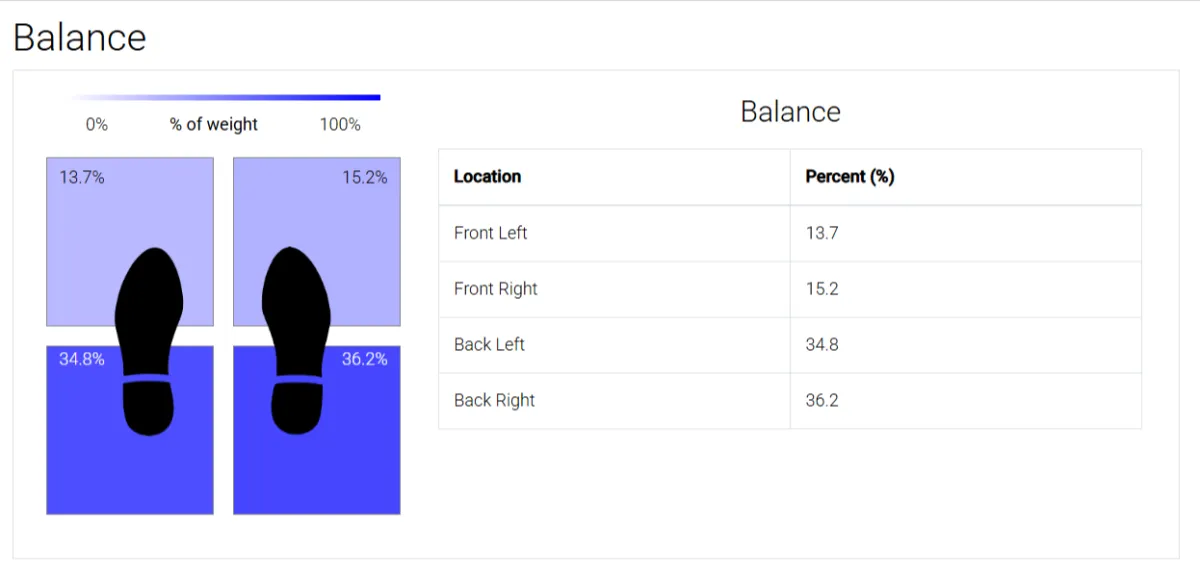Select the front right 15.2% pressure quadrant
1200x573 pixels.
(x=317, y=241)
